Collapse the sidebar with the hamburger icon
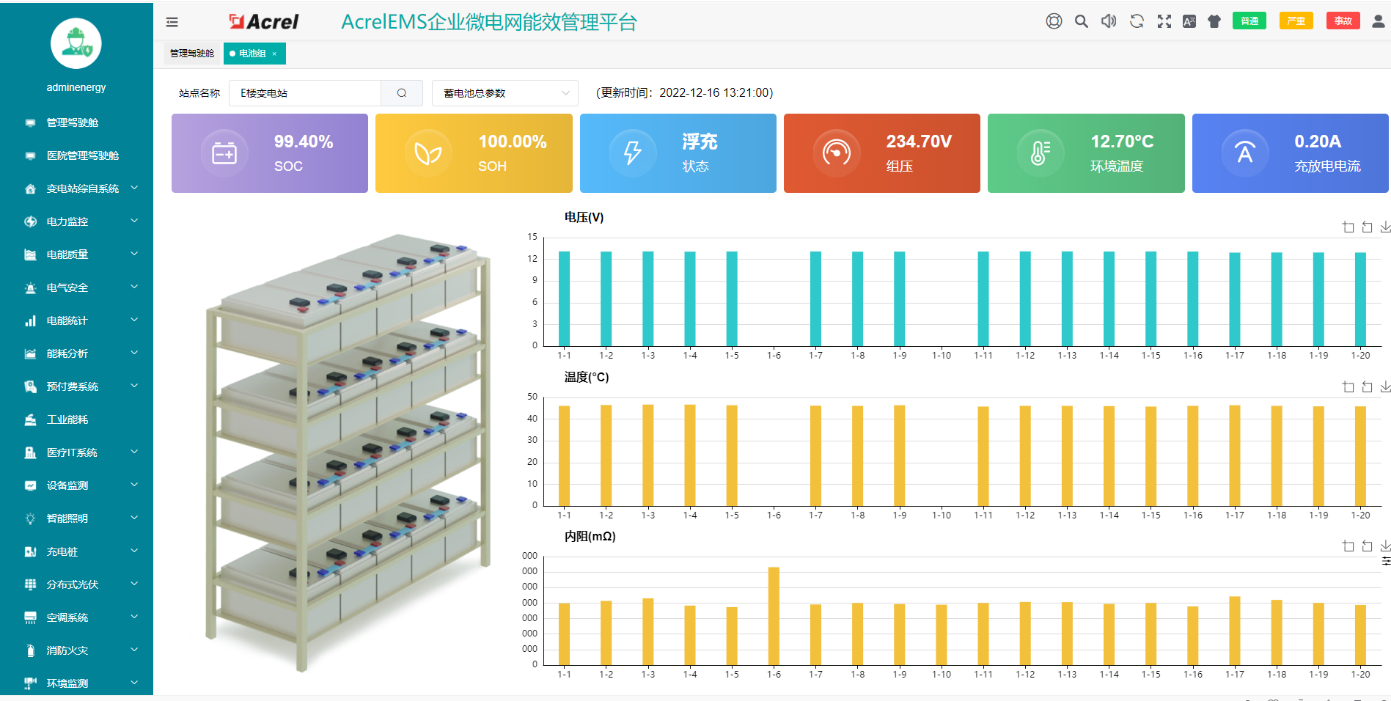This screenshot has width=1391, height=701. (172, 21)
